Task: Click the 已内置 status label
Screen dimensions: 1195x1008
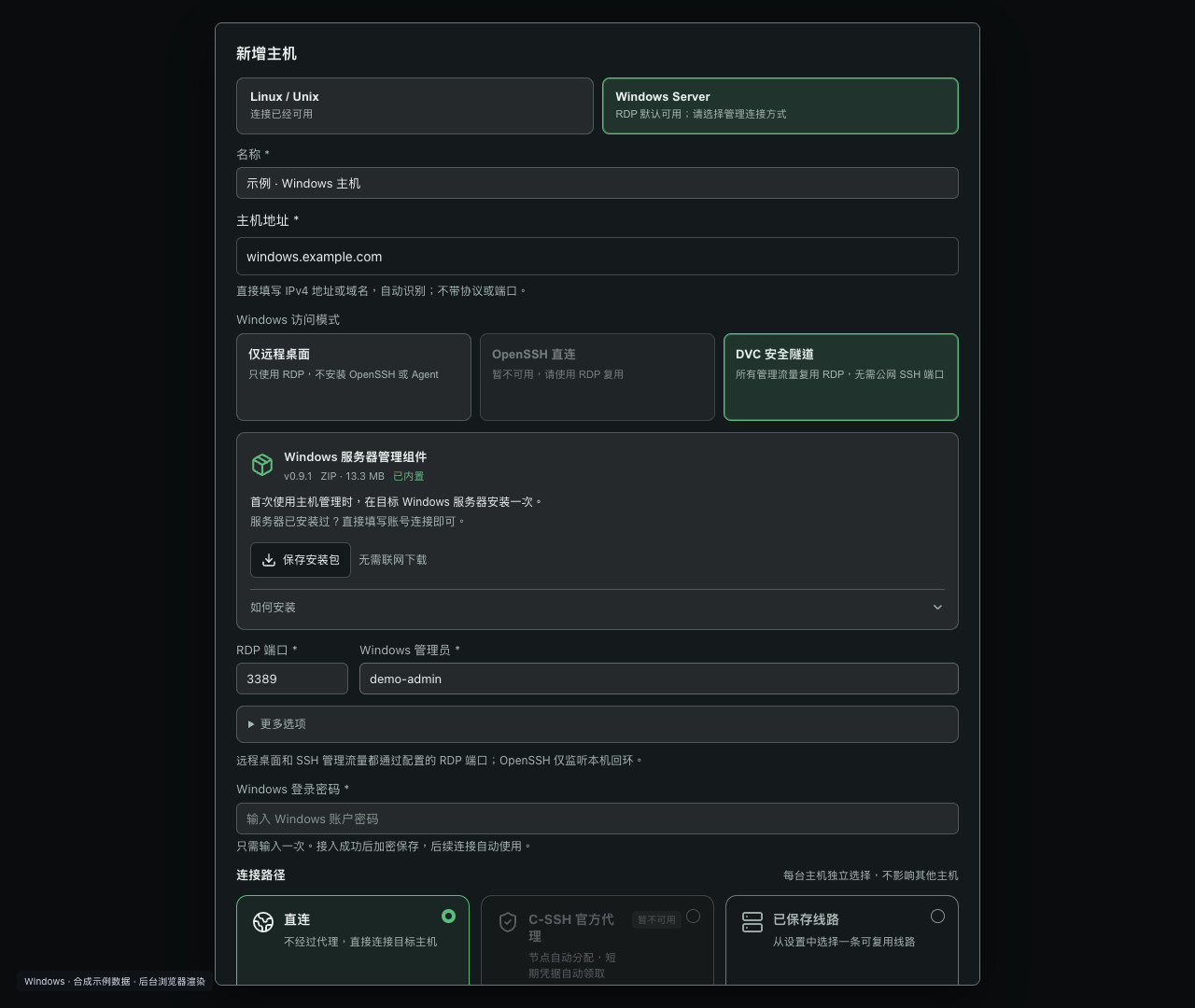Action: tap(408, 476)
